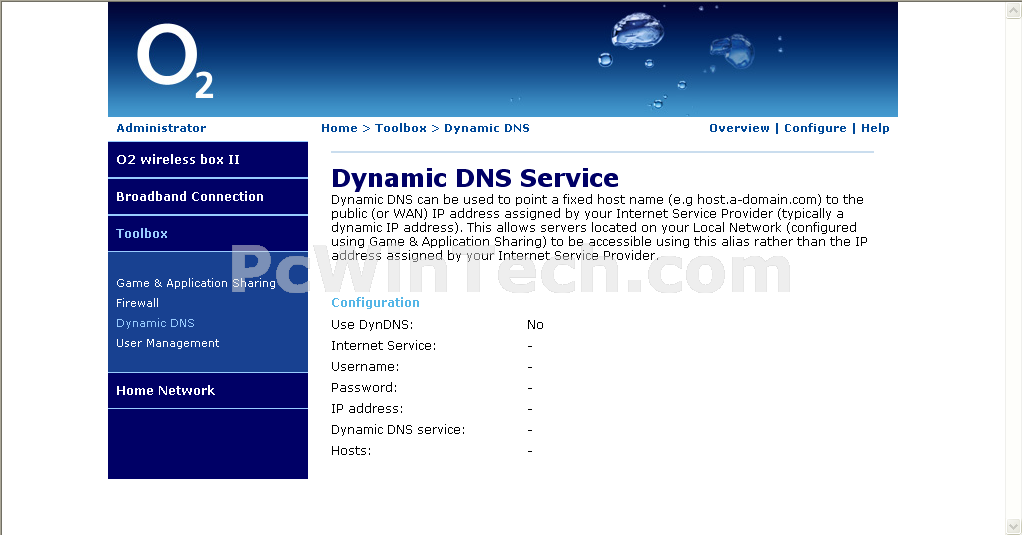Click the Configuration section heading
Viewport: 1022px width, 535px height.
click(375, 303)
